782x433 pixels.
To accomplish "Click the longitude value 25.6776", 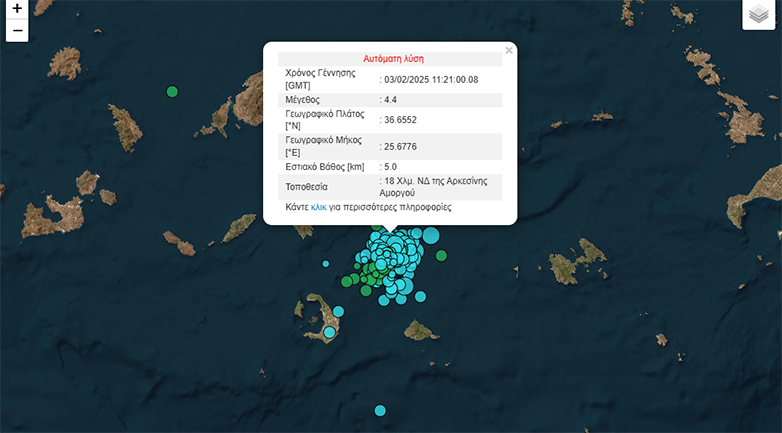I will tap(400, 147).
